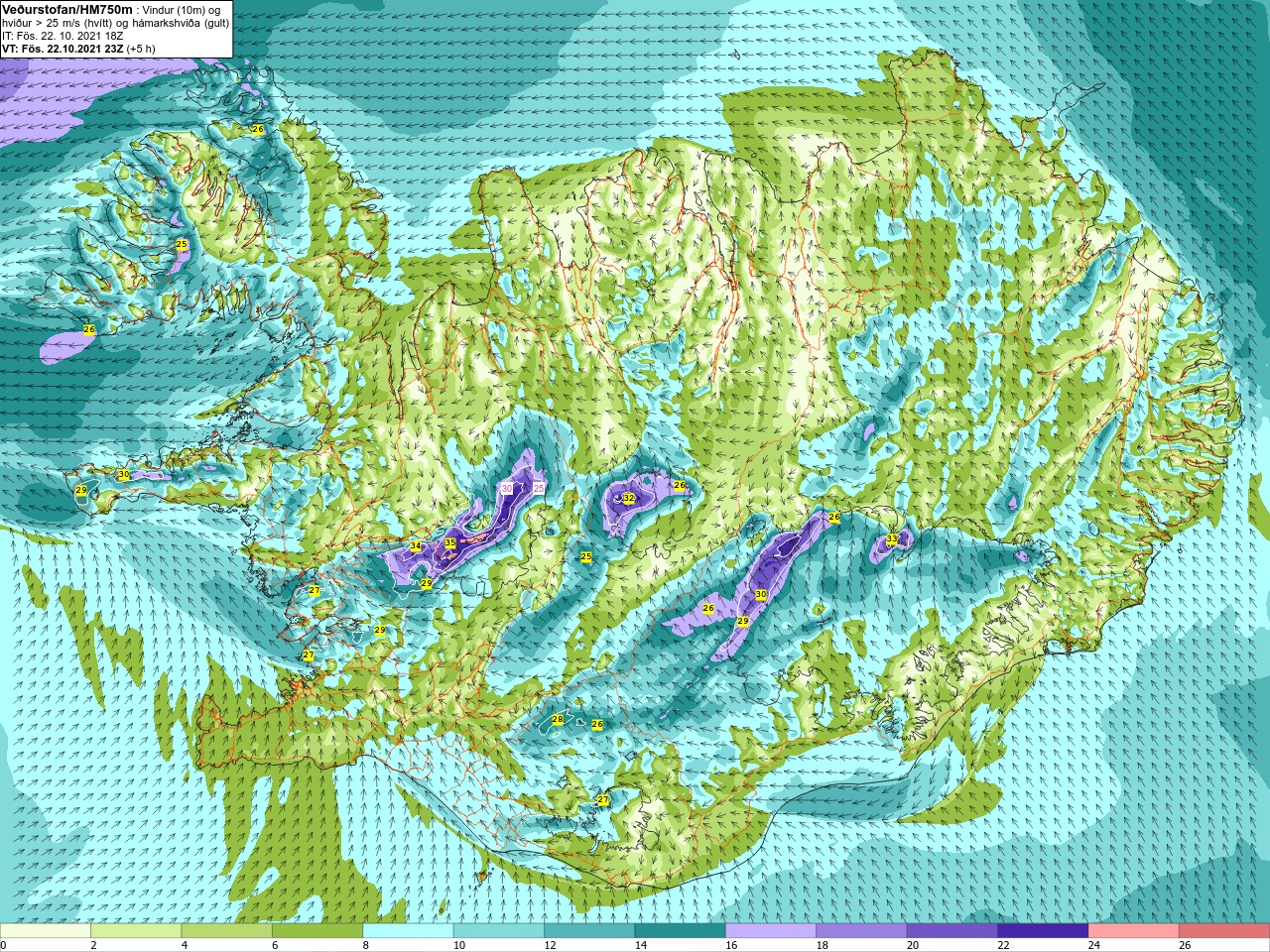Pick the 4–6 m/s green legend swatch
The height and width of the screenshot is (952, 1270).
pyautogui.click(x=226, y=931)
